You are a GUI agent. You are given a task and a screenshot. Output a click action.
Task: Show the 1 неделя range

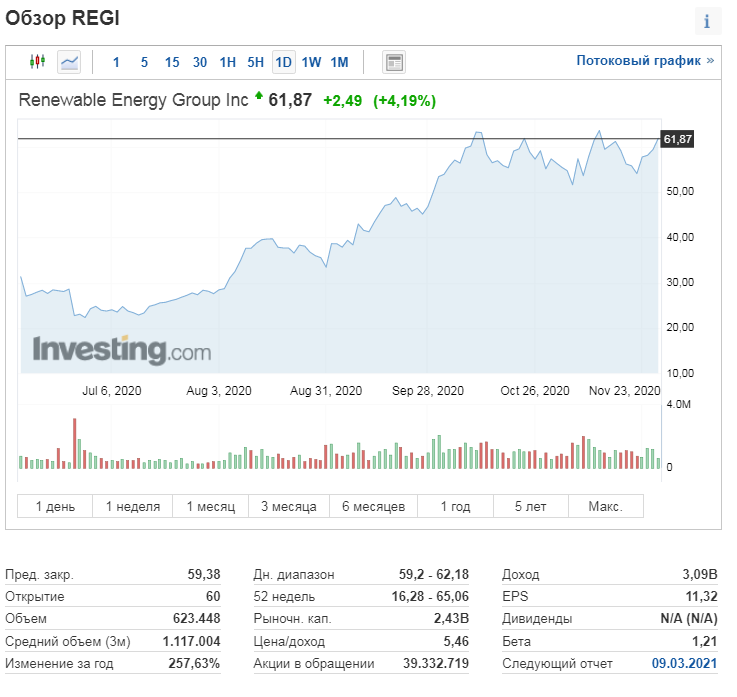coord(133,506)
